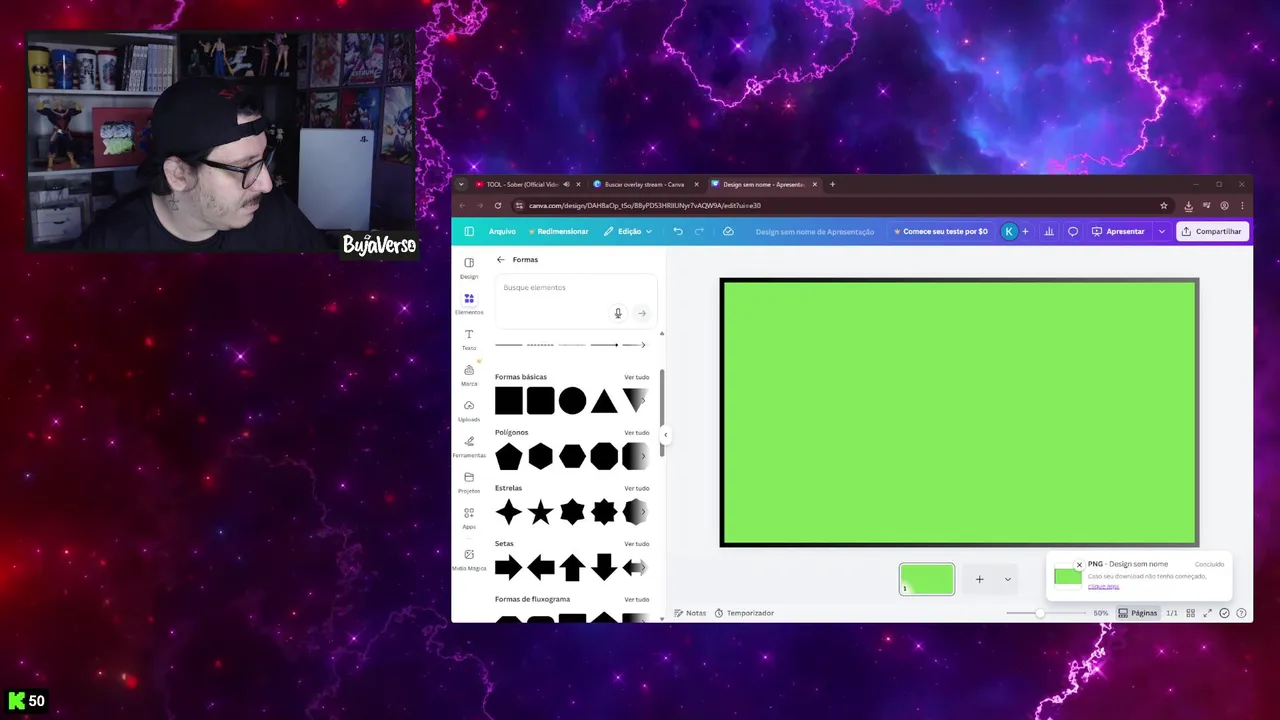Image resolution: width=1280 pixels, height=720 pixels.
Task: Show more line styles with the arrow
Action: click(642, 345)
